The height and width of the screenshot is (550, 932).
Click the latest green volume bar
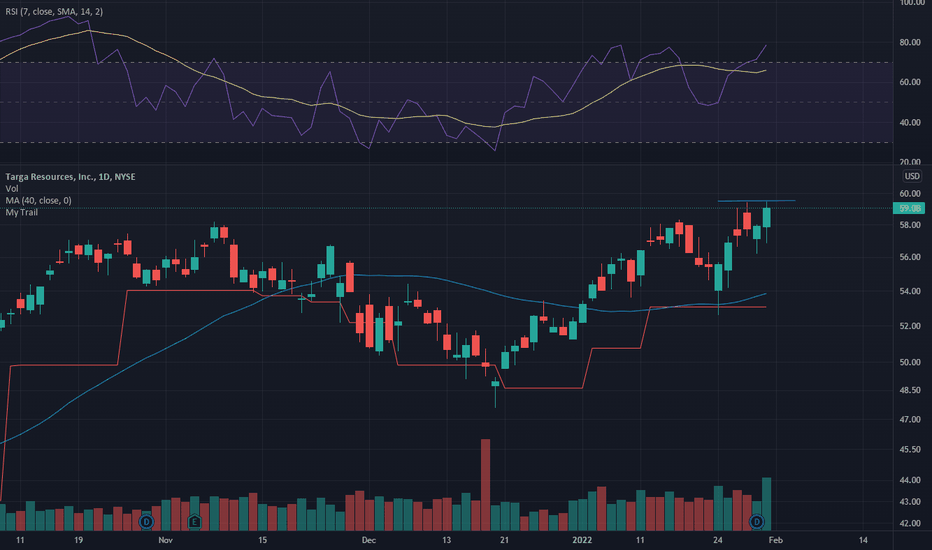click(767, 504)
